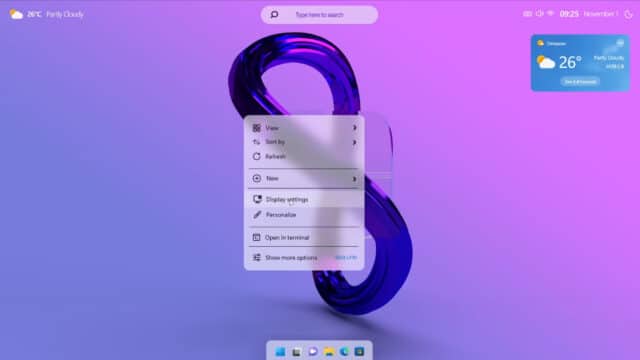
Task: Click the 26° temperature in the widget
Action: pyautogui.click(x=570, y=62)
